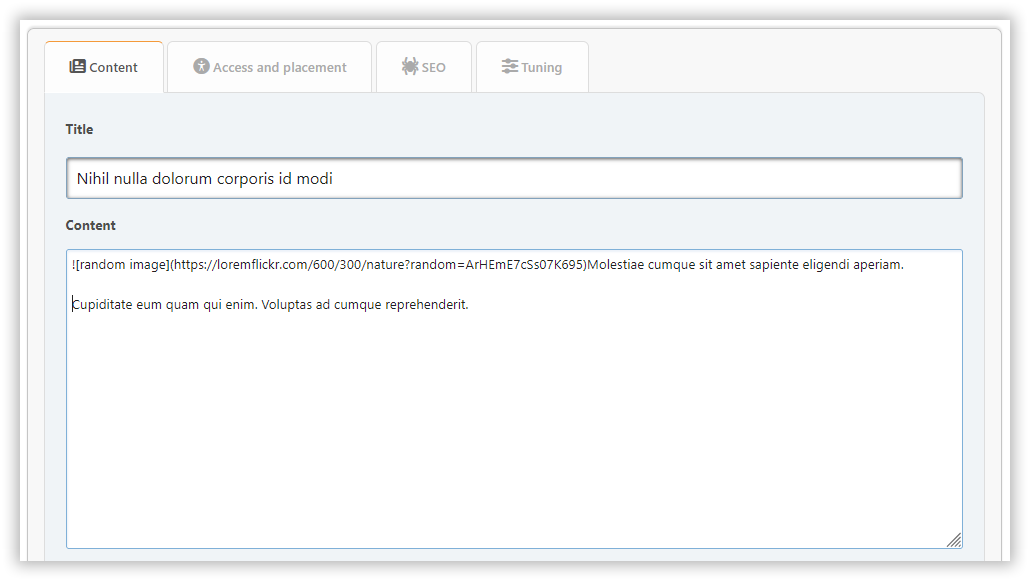
Task: Click the newspaper icon on Content tab
Action: click(77, 67)
